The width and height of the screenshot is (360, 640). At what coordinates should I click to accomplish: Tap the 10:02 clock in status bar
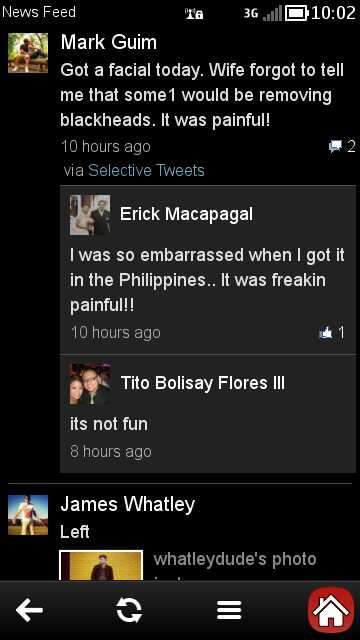coord(333,13)
